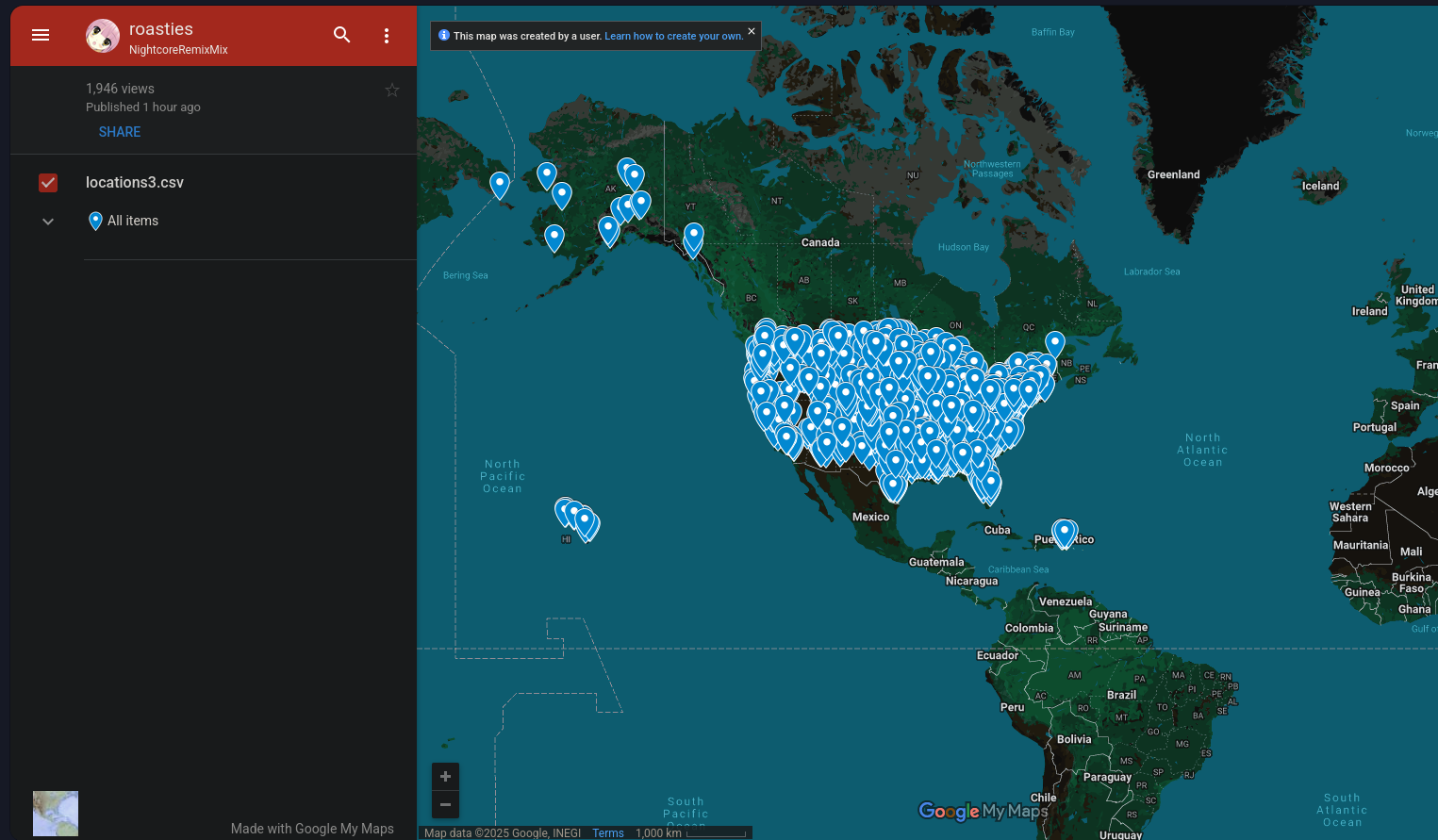This screenshot has width=1438, height=840.
Task: Click the All items pin icon
Action: click(95, 221)
